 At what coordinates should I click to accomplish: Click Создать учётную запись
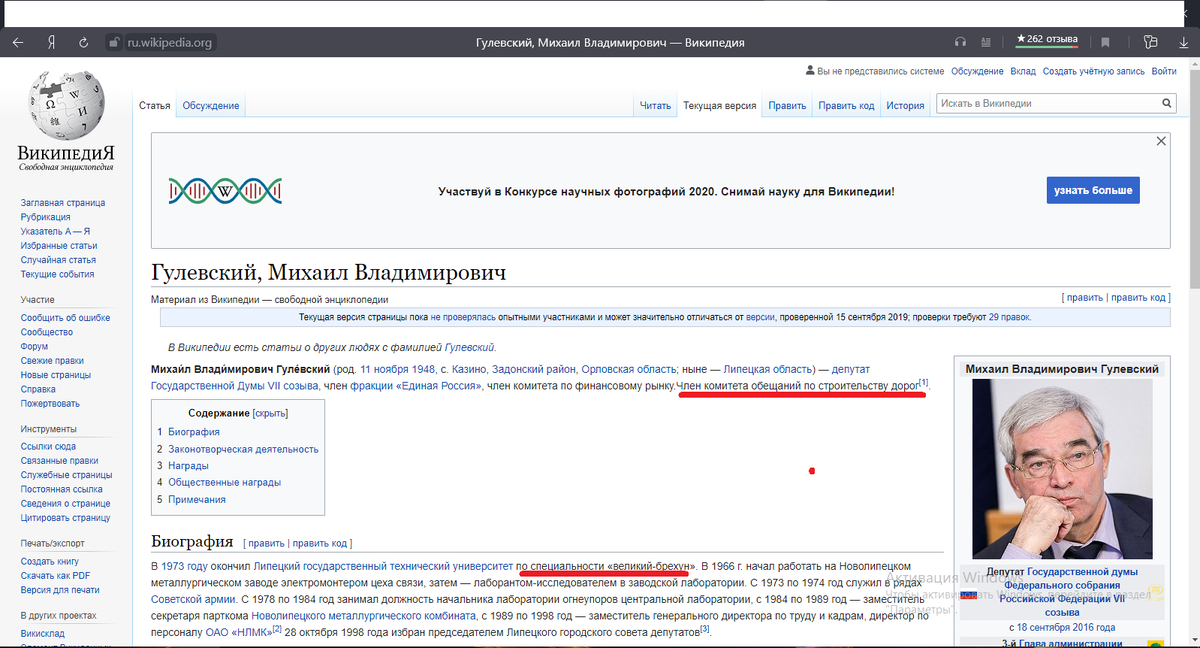point(1093,71)
